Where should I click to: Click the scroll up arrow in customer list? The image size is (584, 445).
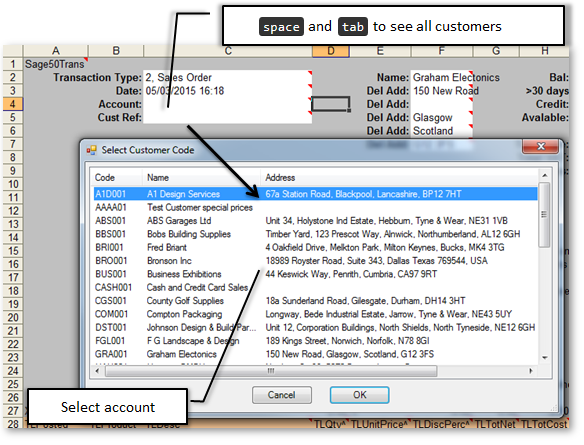click(x=544, y=175)
